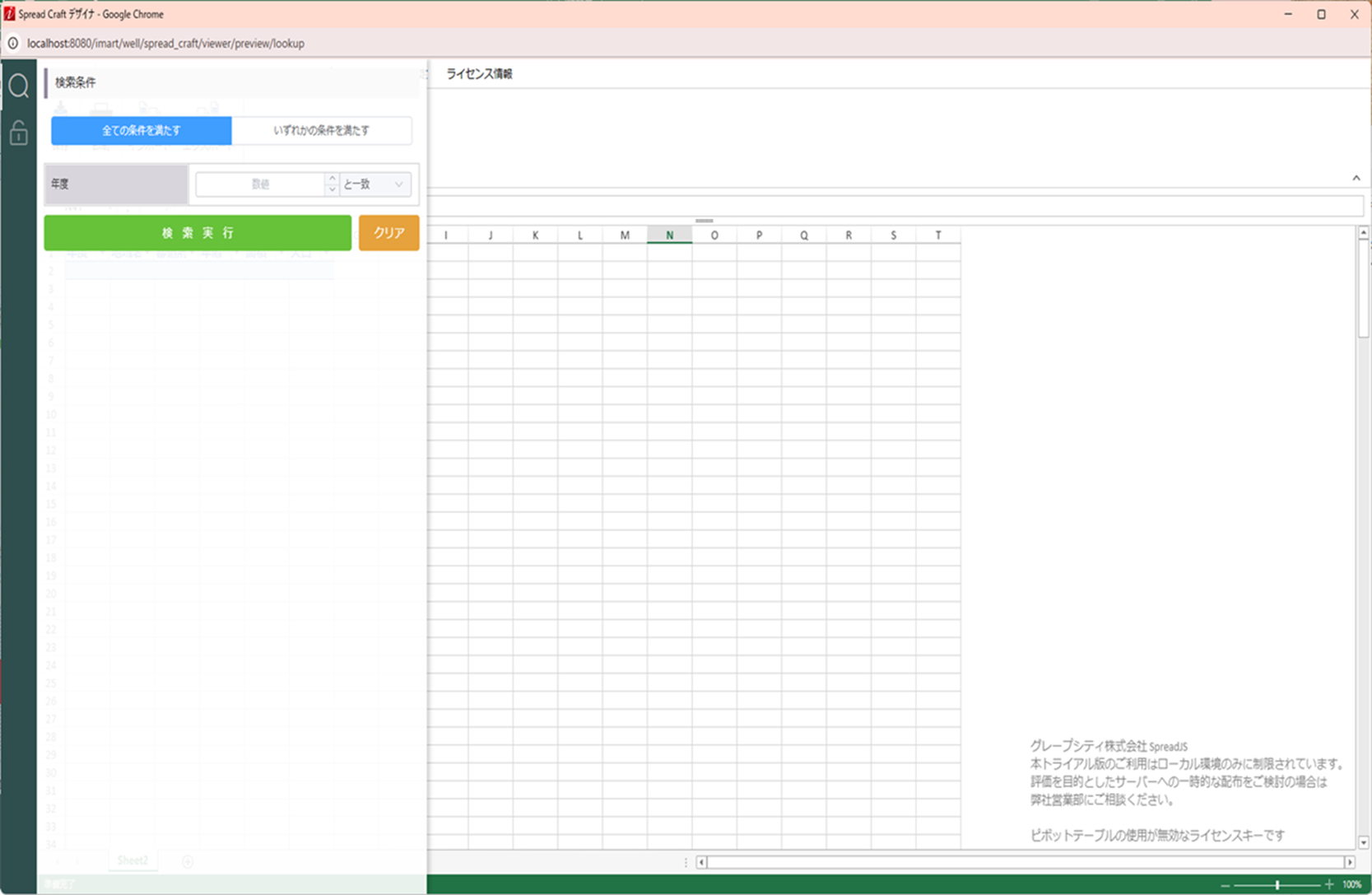Click the zoom slider handle in status bar

(1277, 885)
